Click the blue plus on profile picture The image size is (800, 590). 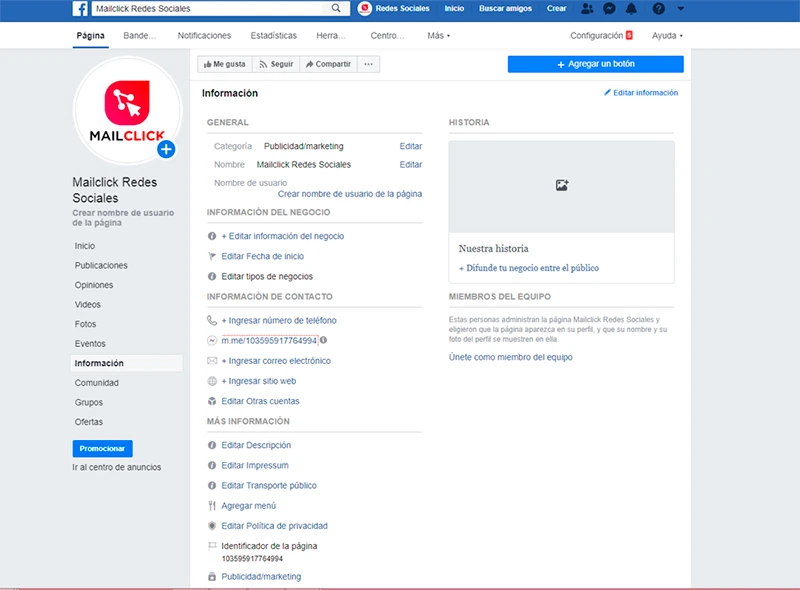click(x=166, y=149)
